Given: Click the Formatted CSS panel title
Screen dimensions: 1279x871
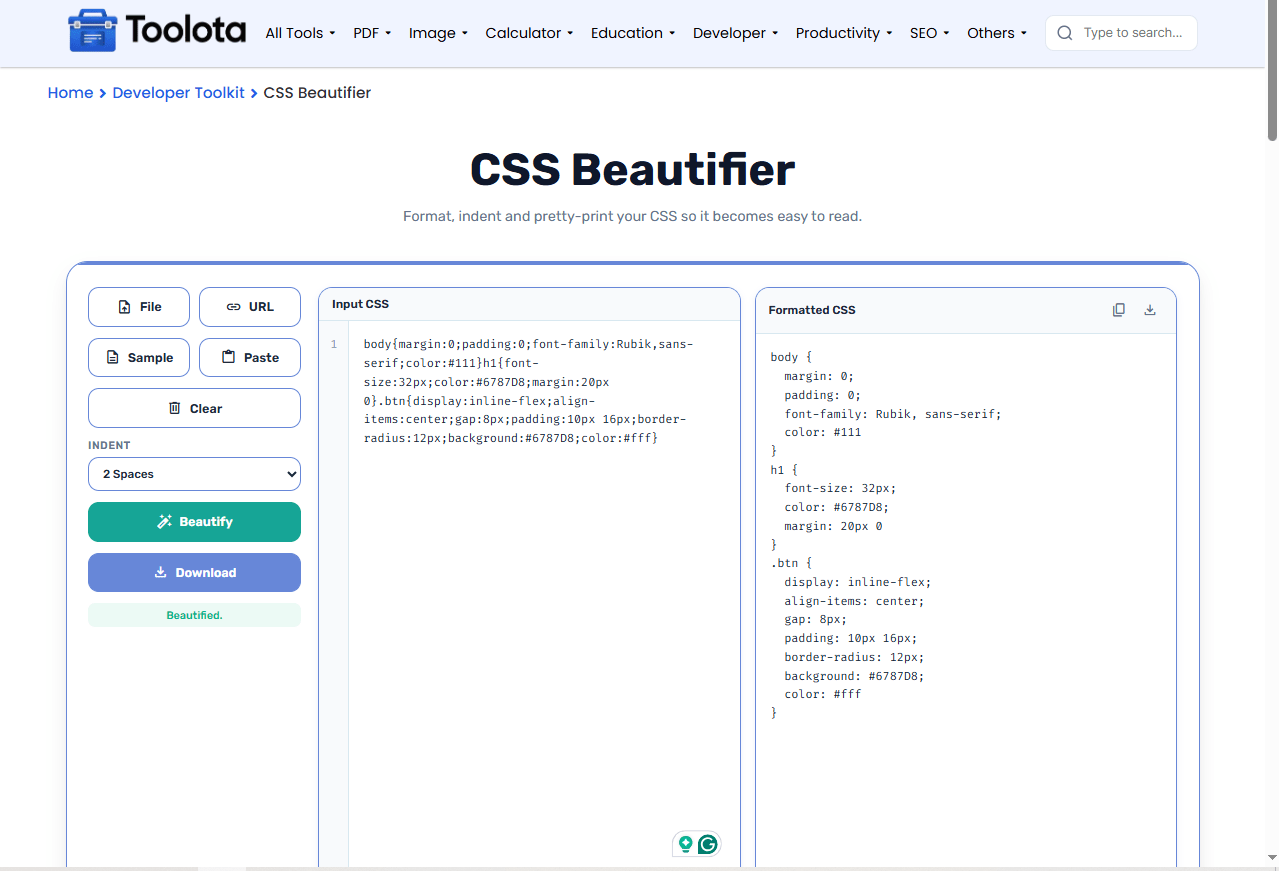Looking at the screenshot, I should (x=812, y=310).
